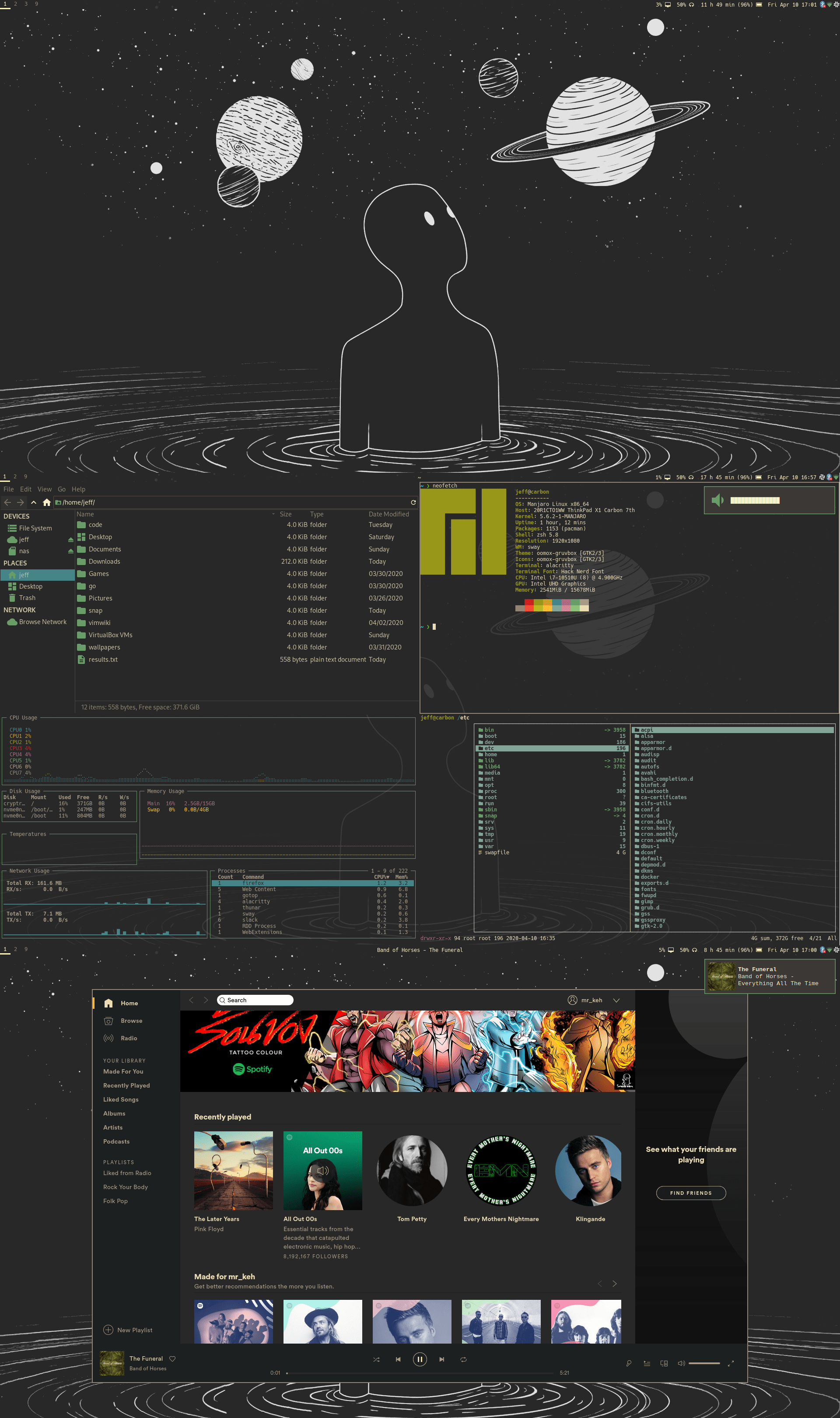Open the View menu in file manager
This screenshot has width=840, height=1418.
pyautogui.click(x=44, y=489)
